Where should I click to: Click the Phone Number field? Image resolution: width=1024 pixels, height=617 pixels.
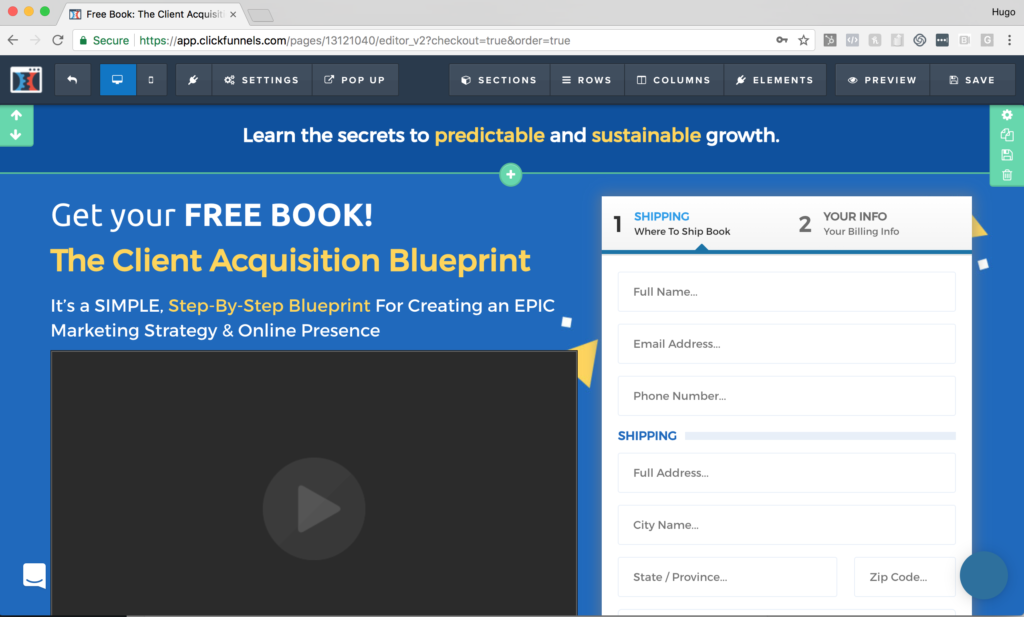click(786, 396)
